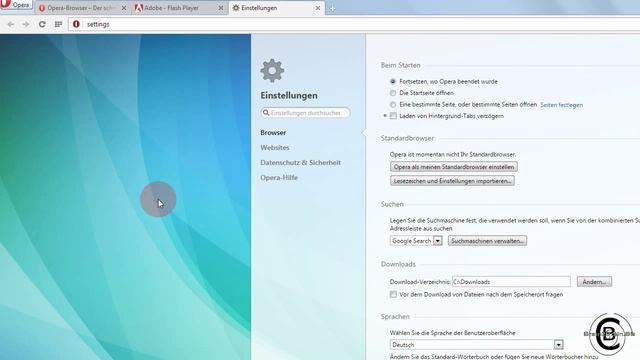Select Browser in settings sidebar
Viewport: 640px width, 360px height.
coord(273,133)
